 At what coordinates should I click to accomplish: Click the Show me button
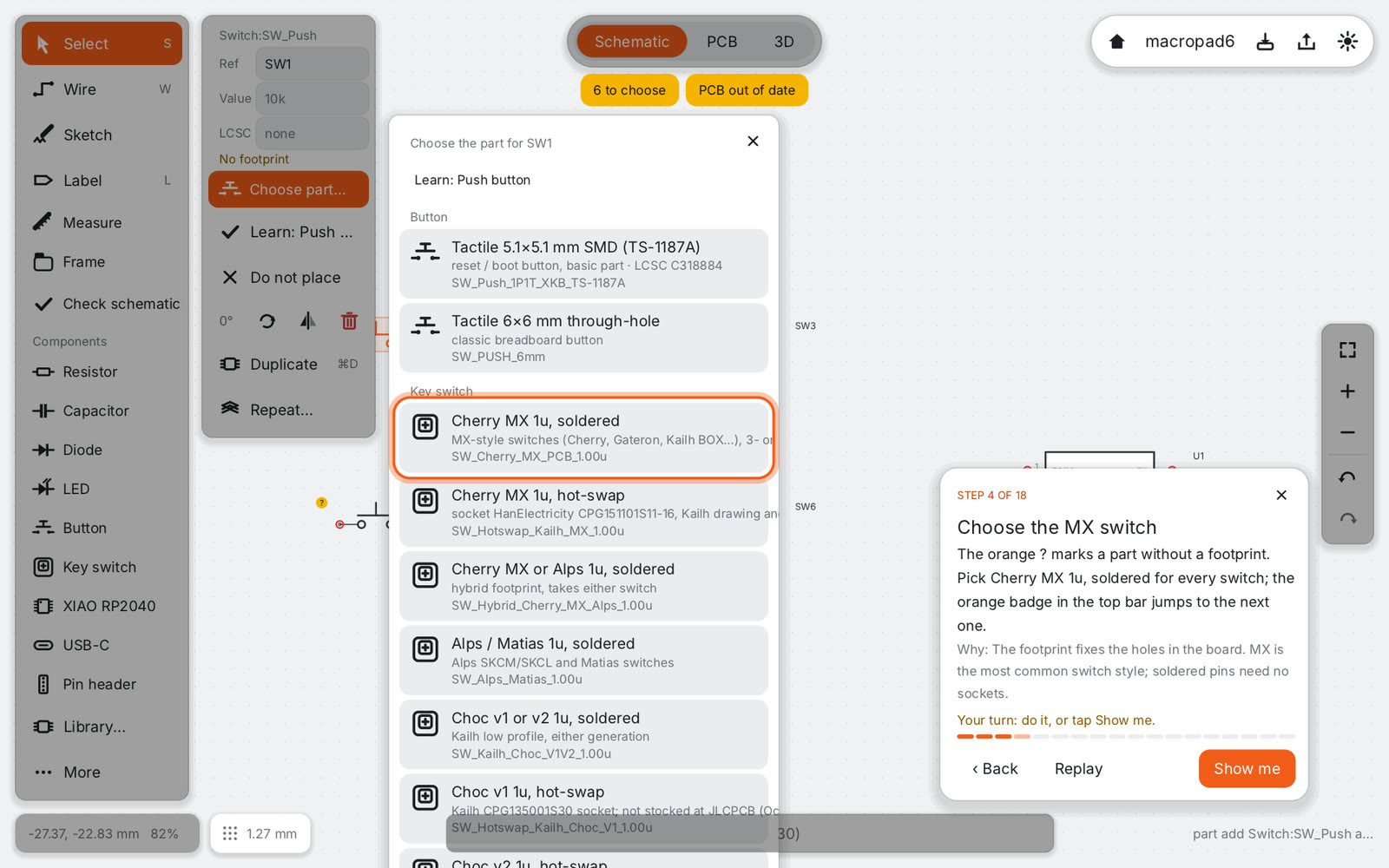click(1247, 769)
